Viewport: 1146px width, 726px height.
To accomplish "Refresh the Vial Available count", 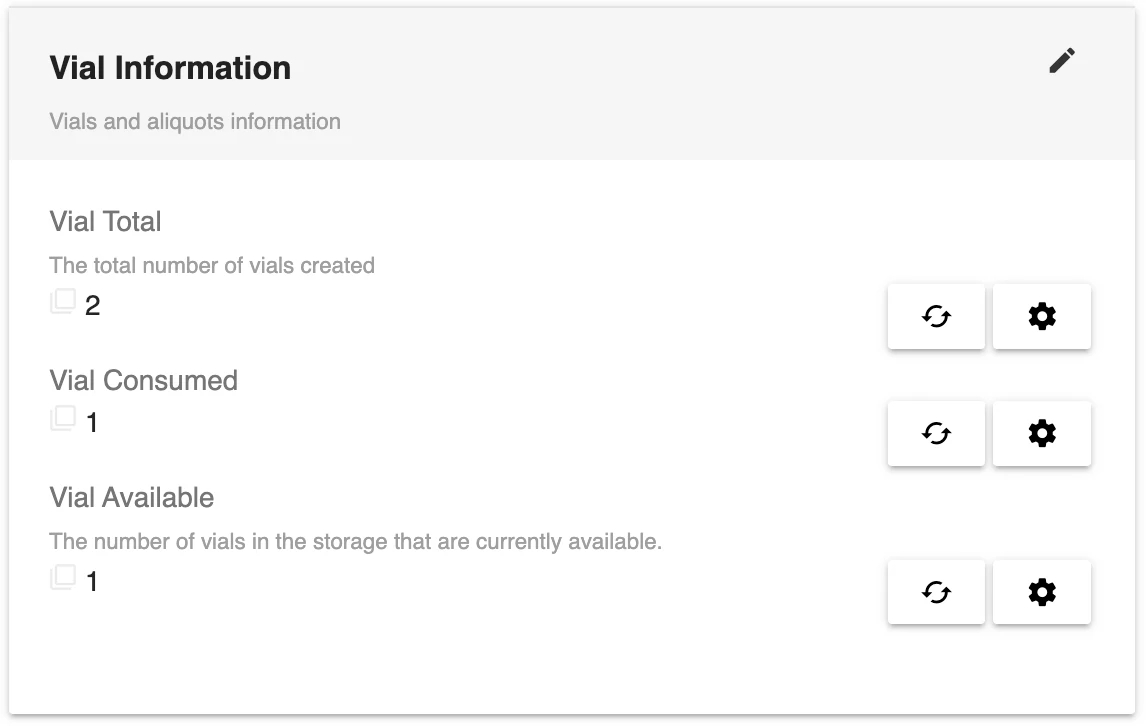I will coord(936,593).
